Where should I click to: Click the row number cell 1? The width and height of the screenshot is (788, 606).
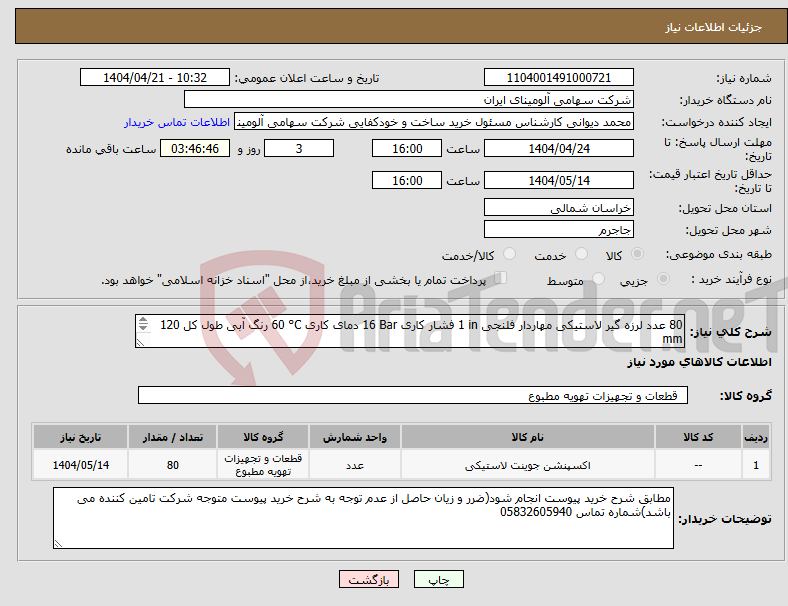pyautogui.click(x=756, y=465)
